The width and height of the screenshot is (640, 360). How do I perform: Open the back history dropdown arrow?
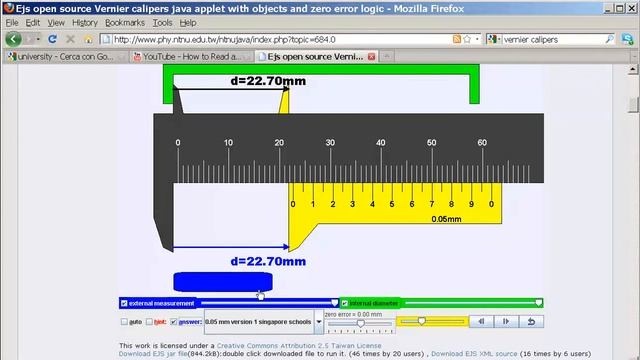click(37, 39)
